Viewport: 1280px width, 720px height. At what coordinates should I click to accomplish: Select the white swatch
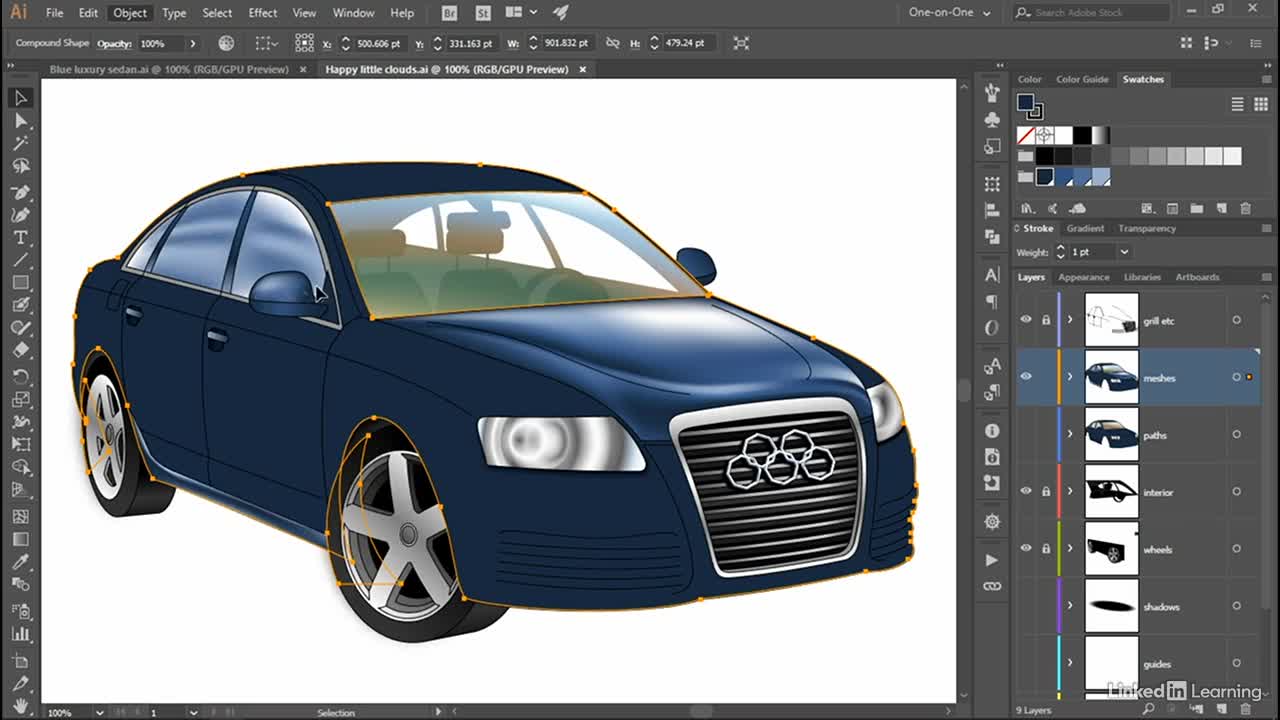[1064, 135]
